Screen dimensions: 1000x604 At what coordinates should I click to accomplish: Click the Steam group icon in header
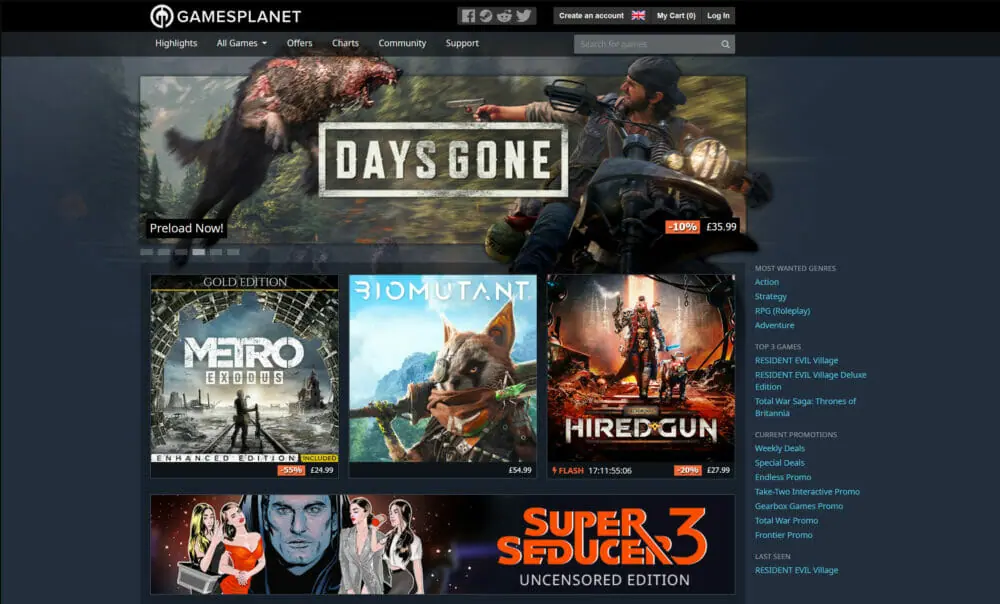tap(486, 16)
